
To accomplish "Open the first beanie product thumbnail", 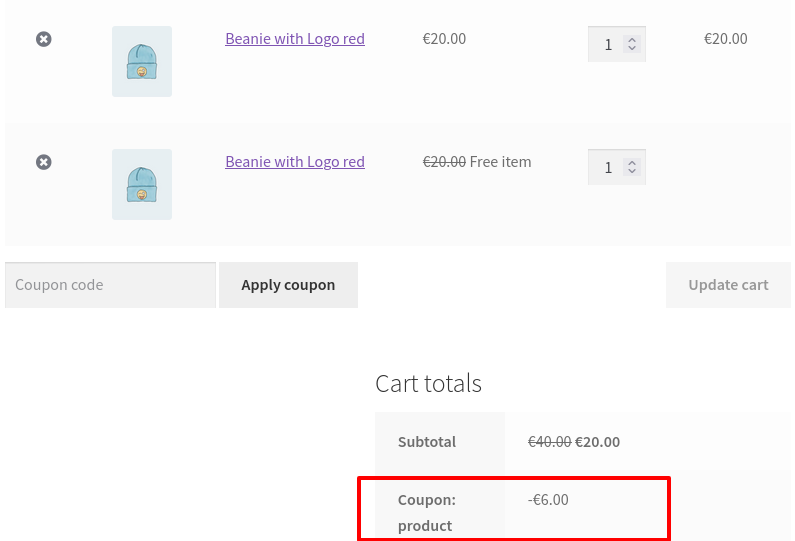I will (142, 61).
